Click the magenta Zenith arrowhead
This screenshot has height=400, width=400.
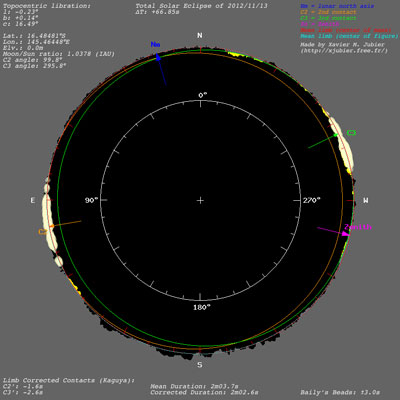346,234
